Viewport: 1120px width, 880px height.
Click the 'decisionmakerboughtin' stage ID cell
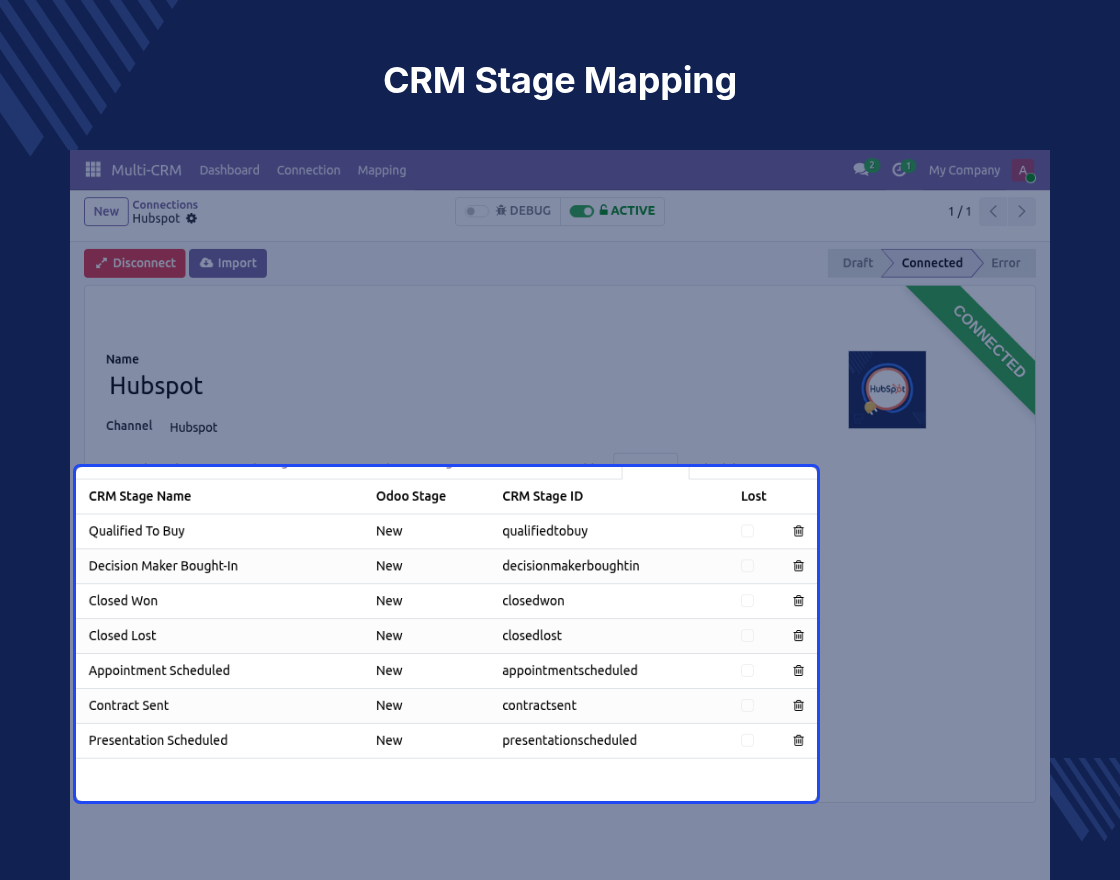pos(571,566)
